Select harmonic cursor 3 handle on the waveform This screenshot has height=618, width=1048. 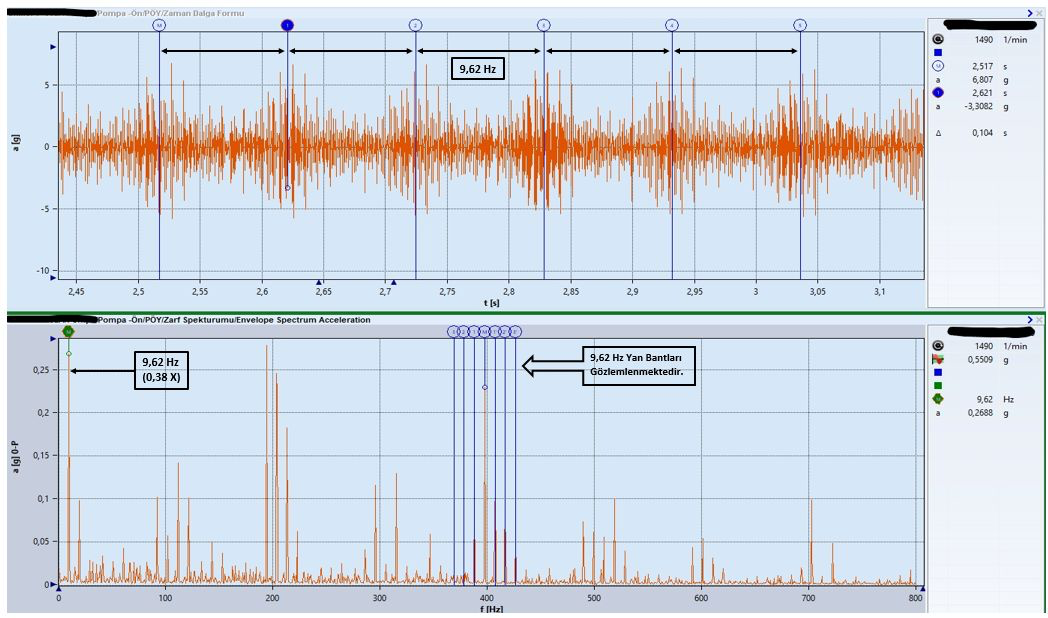pos(544,25)
